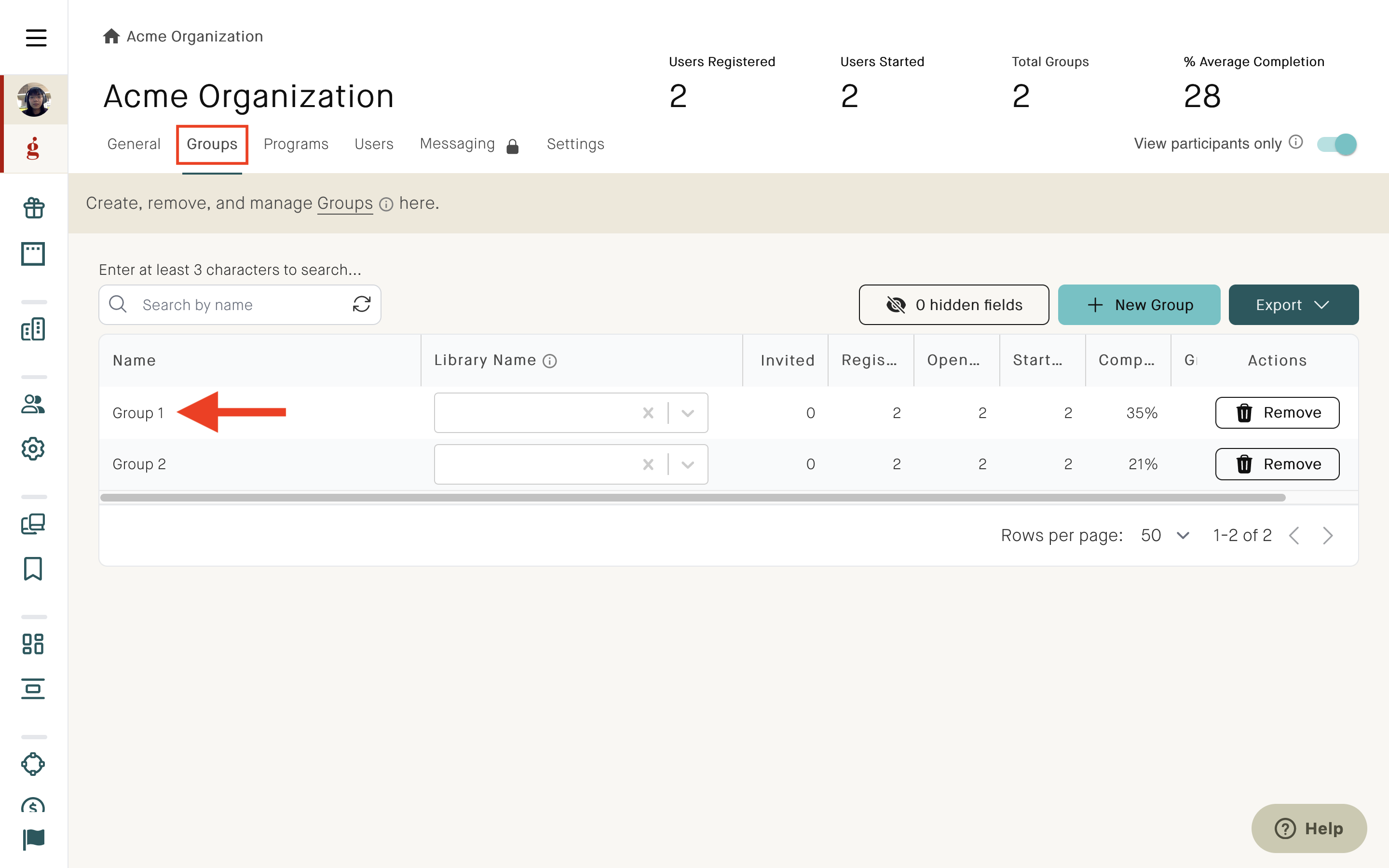The image size is (1389, 868).
Task: Click the refresh icon in search box
Action: point(362,304)
